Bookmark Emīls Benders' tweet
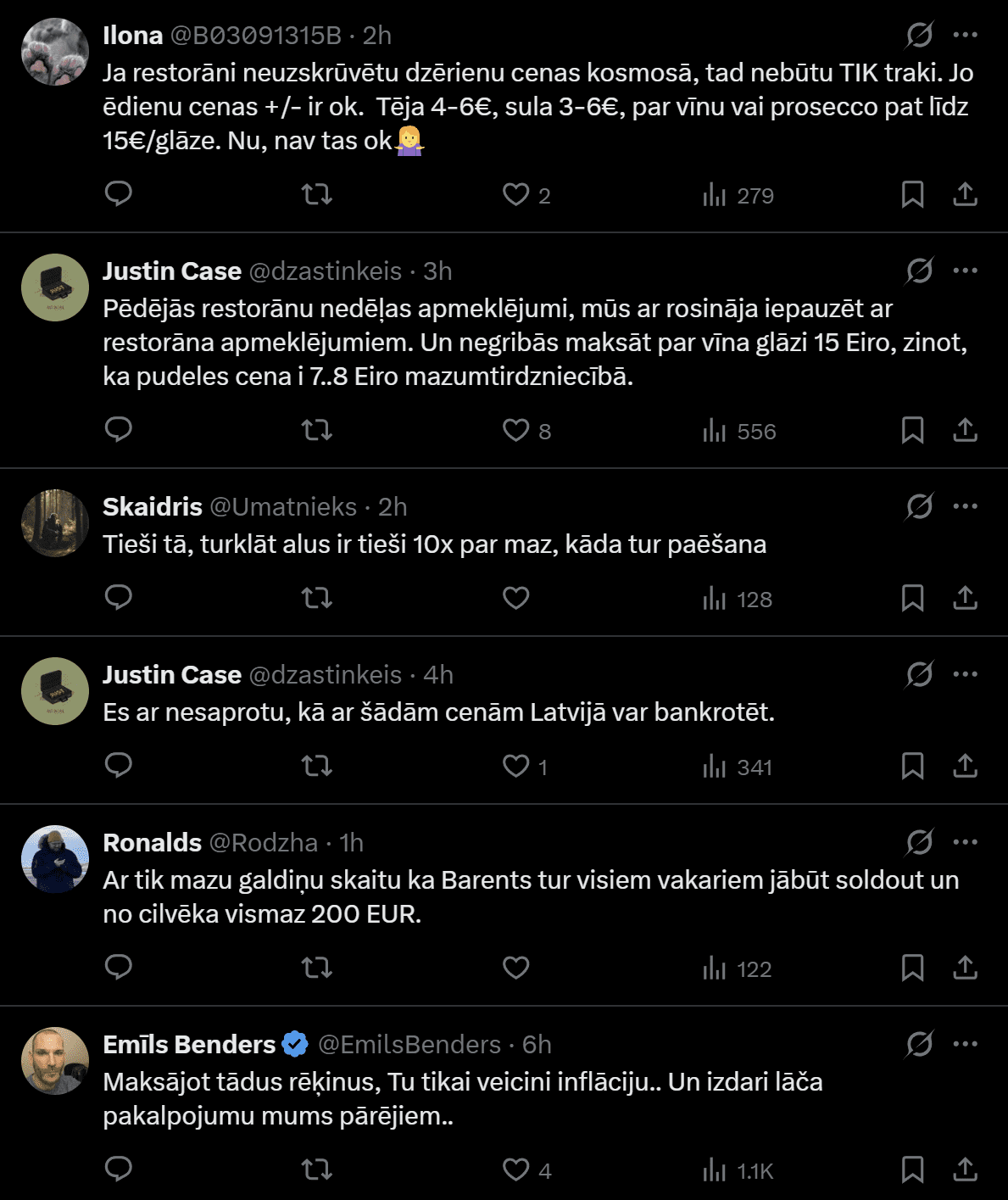This screenshot has height=1200, width=1008. tap(912, 1170)
